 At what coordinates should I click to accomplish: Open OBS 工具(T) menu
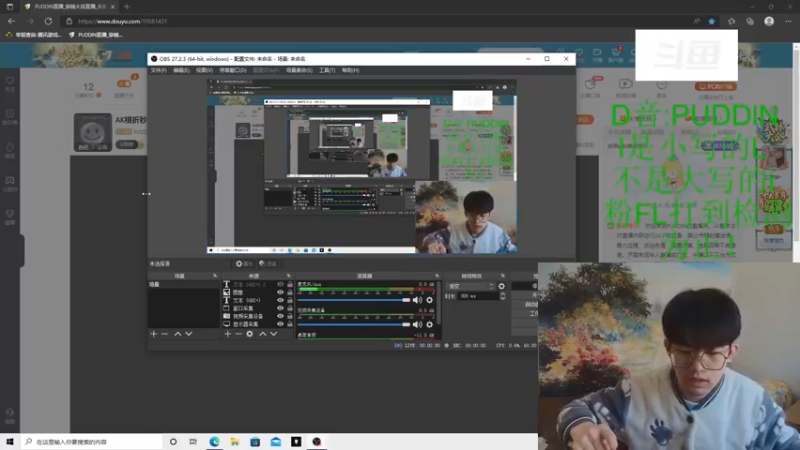pyautogui.click(x=327, y=70)
